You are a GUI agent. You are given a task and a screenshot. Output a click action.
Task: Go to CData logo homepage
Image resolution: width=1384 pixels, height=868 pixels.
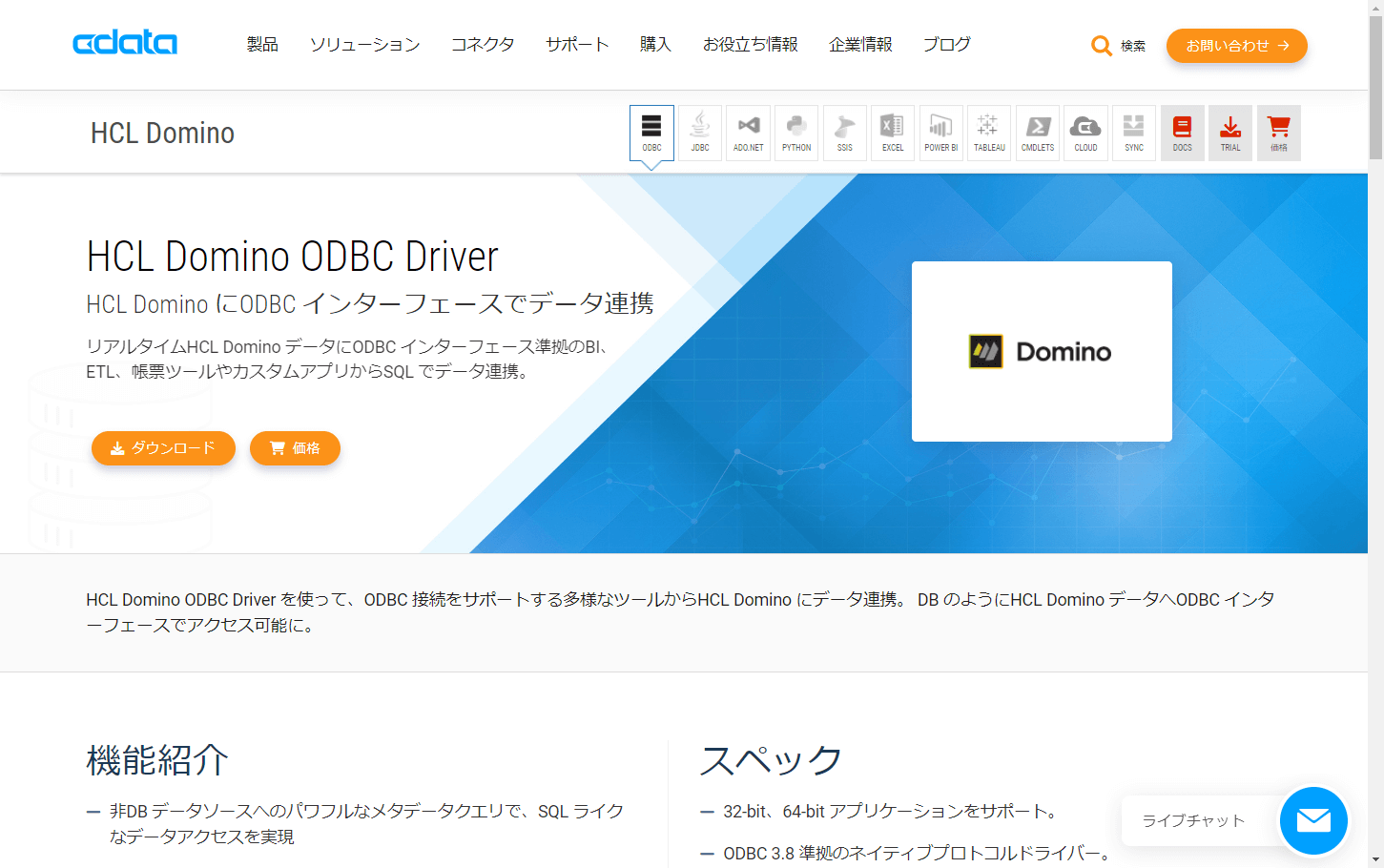[x=125, y=43]
